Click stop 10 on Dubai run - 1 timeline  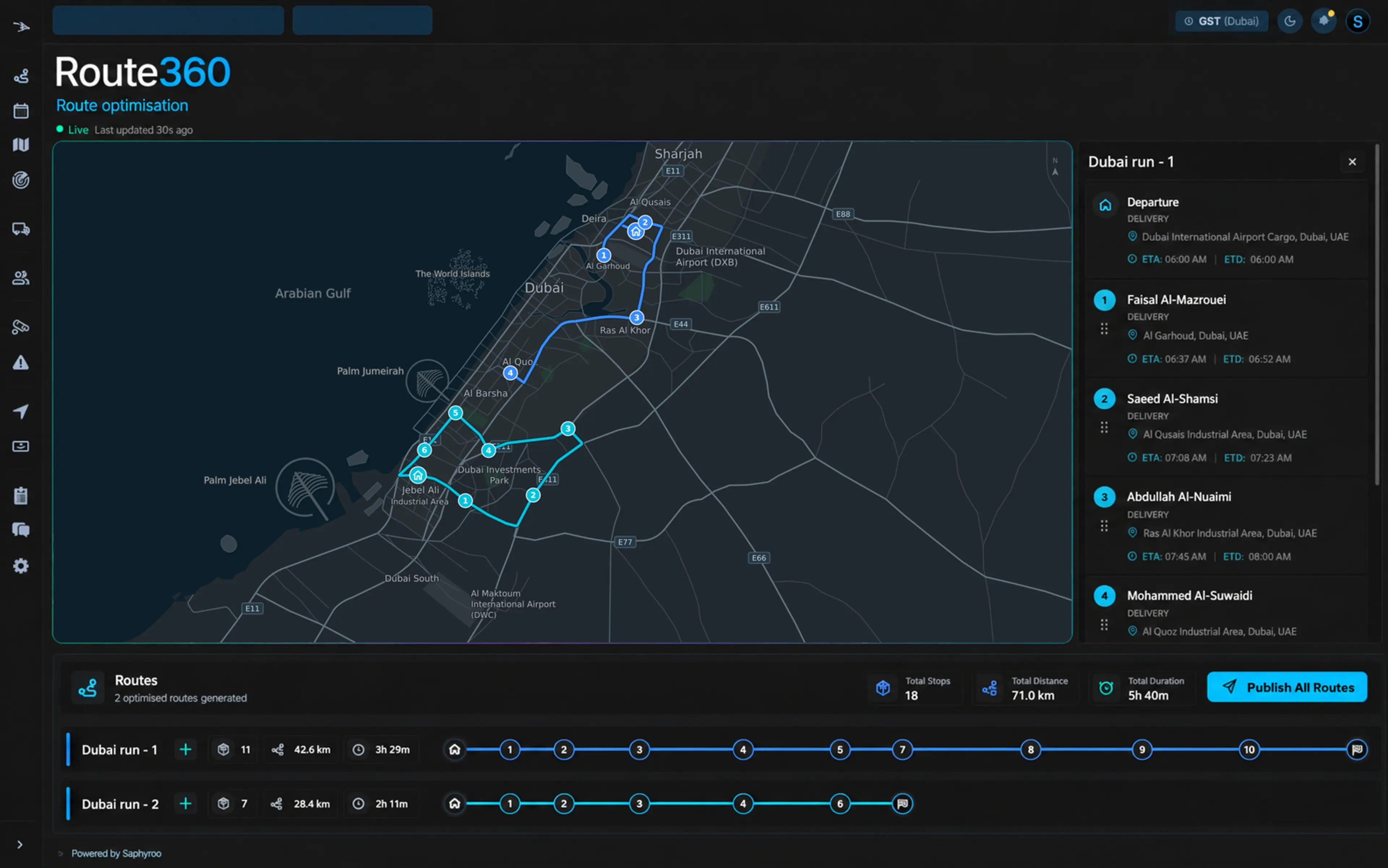pyautogui.click(x=1249, y=749)
